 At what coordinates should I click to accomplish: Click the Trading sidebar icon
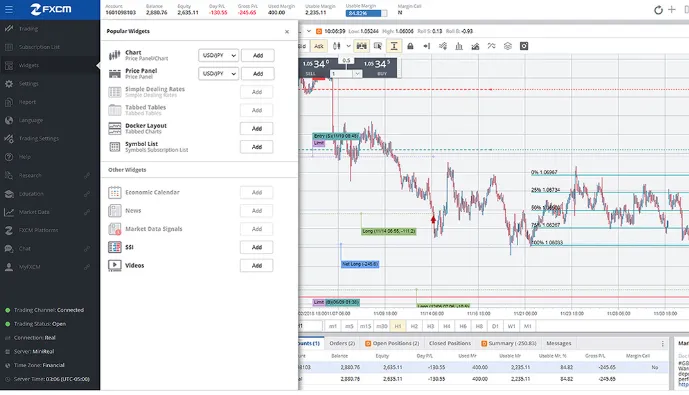point(9,29)
